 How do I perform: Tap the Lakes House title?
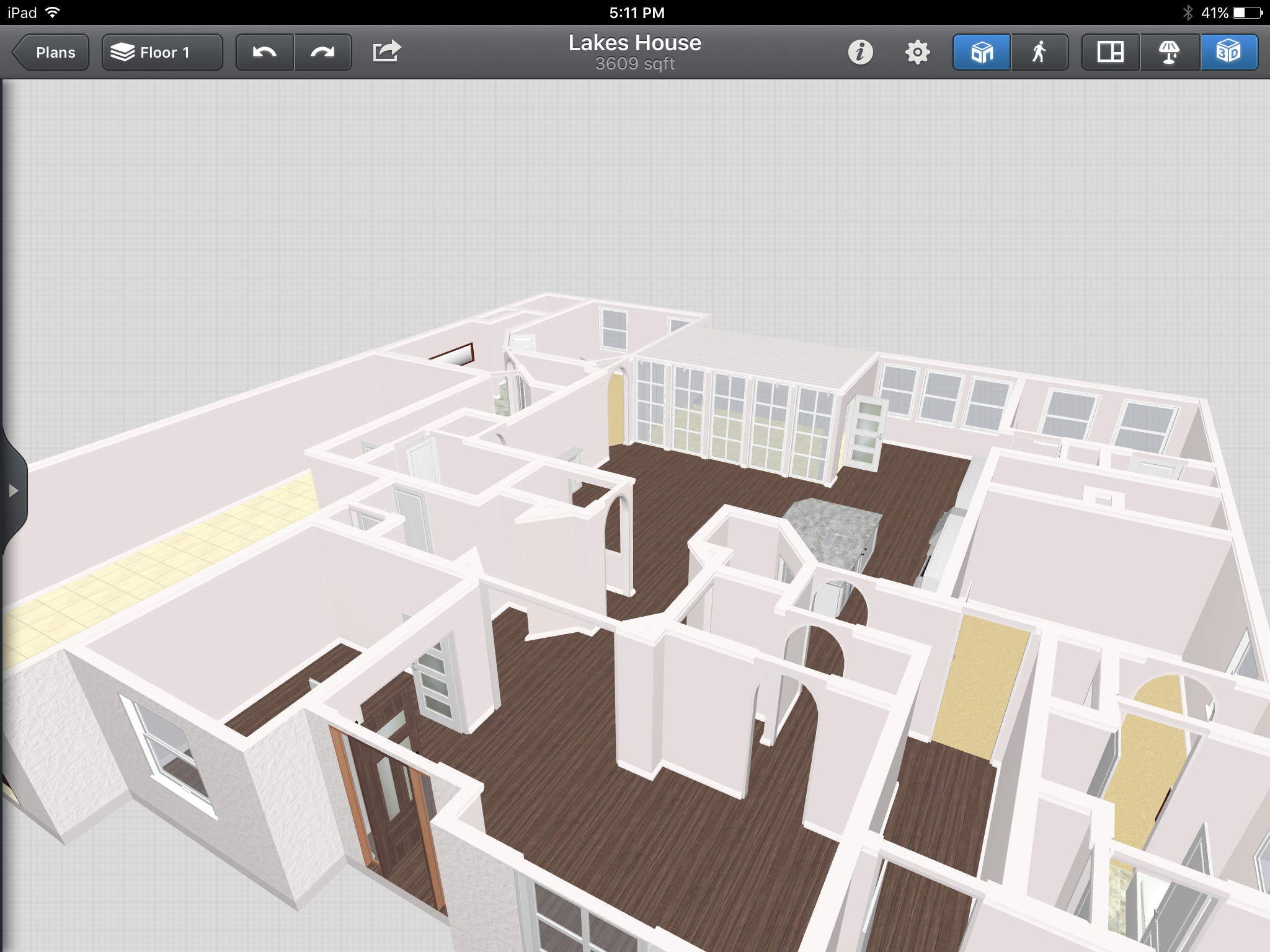pos(635,43)
